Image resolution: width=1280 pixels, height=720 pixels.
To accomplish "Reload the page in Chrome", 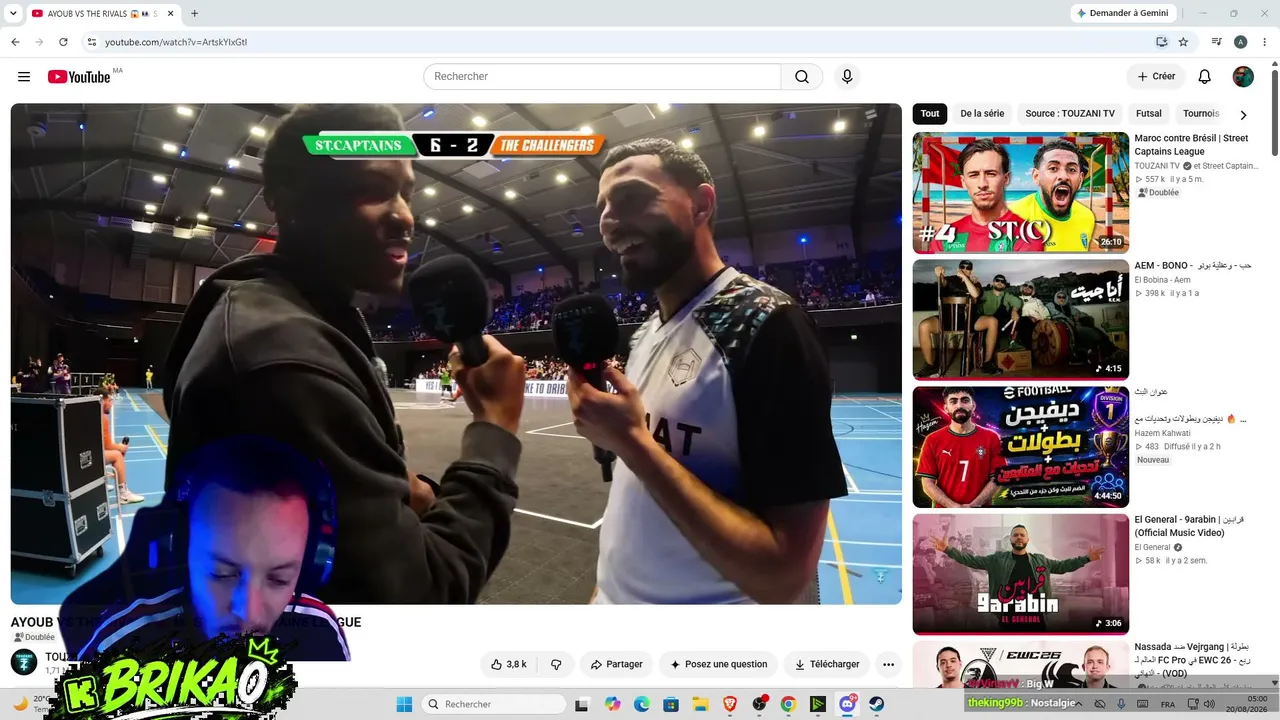I will (63, 42).
